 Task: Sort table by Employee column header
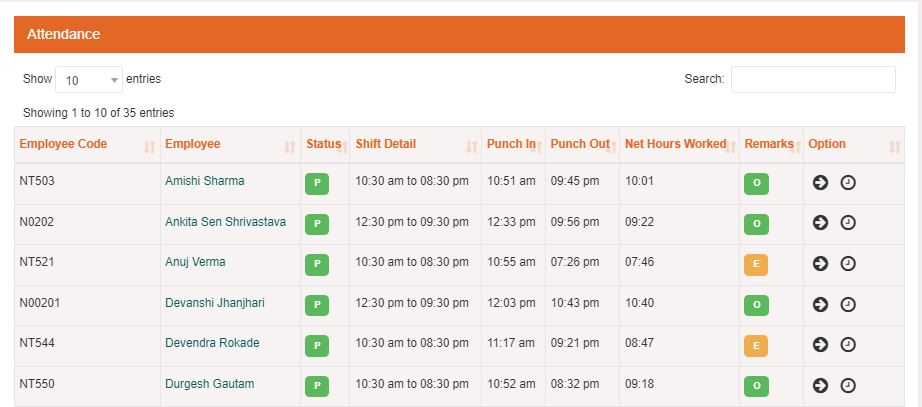[x=230, y=144]
